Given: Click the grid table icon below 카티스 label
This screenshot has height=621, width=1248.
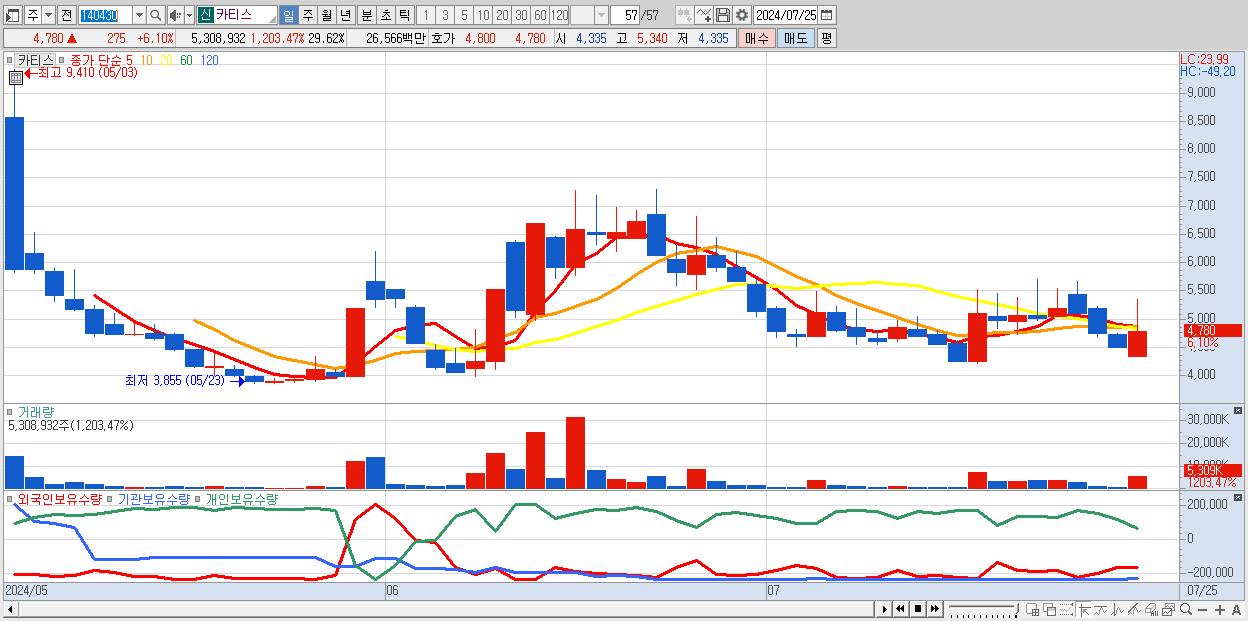Looking at the screenshot, I should click(x=16, y=77).
